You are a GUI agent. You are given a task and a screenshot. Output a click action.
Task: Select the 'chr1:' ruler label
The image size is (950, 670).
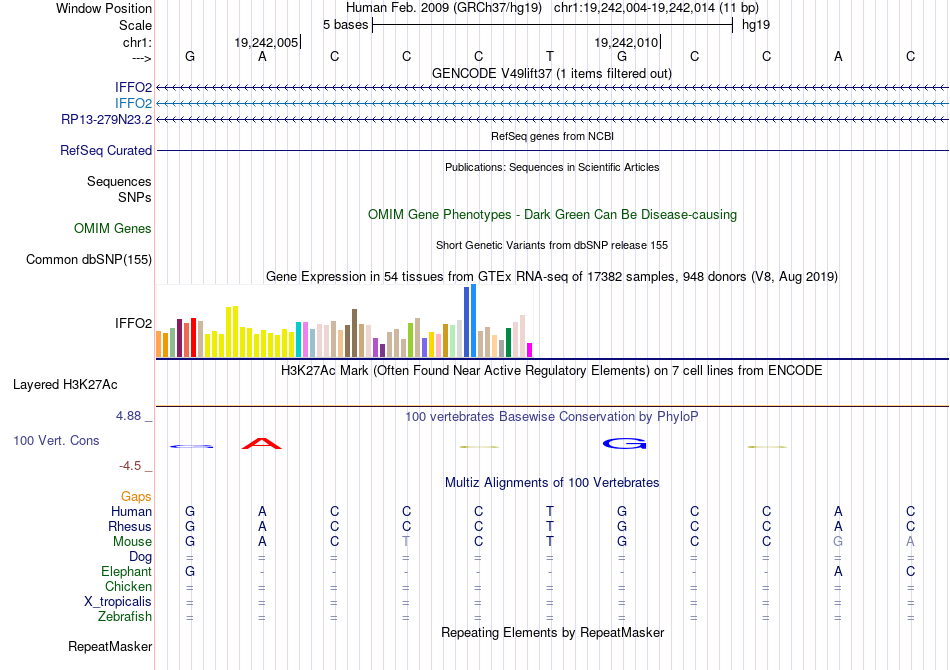(137, 42)
